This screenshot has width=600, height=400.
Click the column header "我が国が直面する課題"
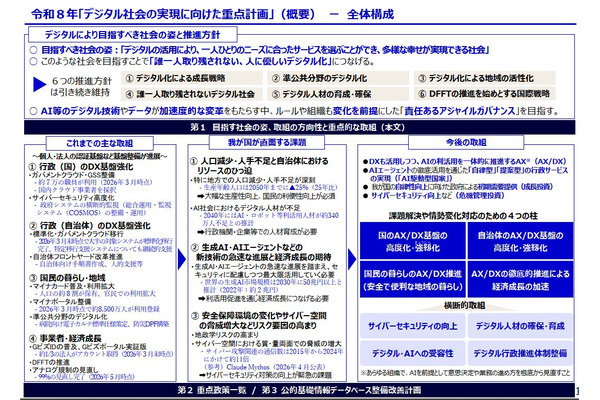tap(267, 142)
